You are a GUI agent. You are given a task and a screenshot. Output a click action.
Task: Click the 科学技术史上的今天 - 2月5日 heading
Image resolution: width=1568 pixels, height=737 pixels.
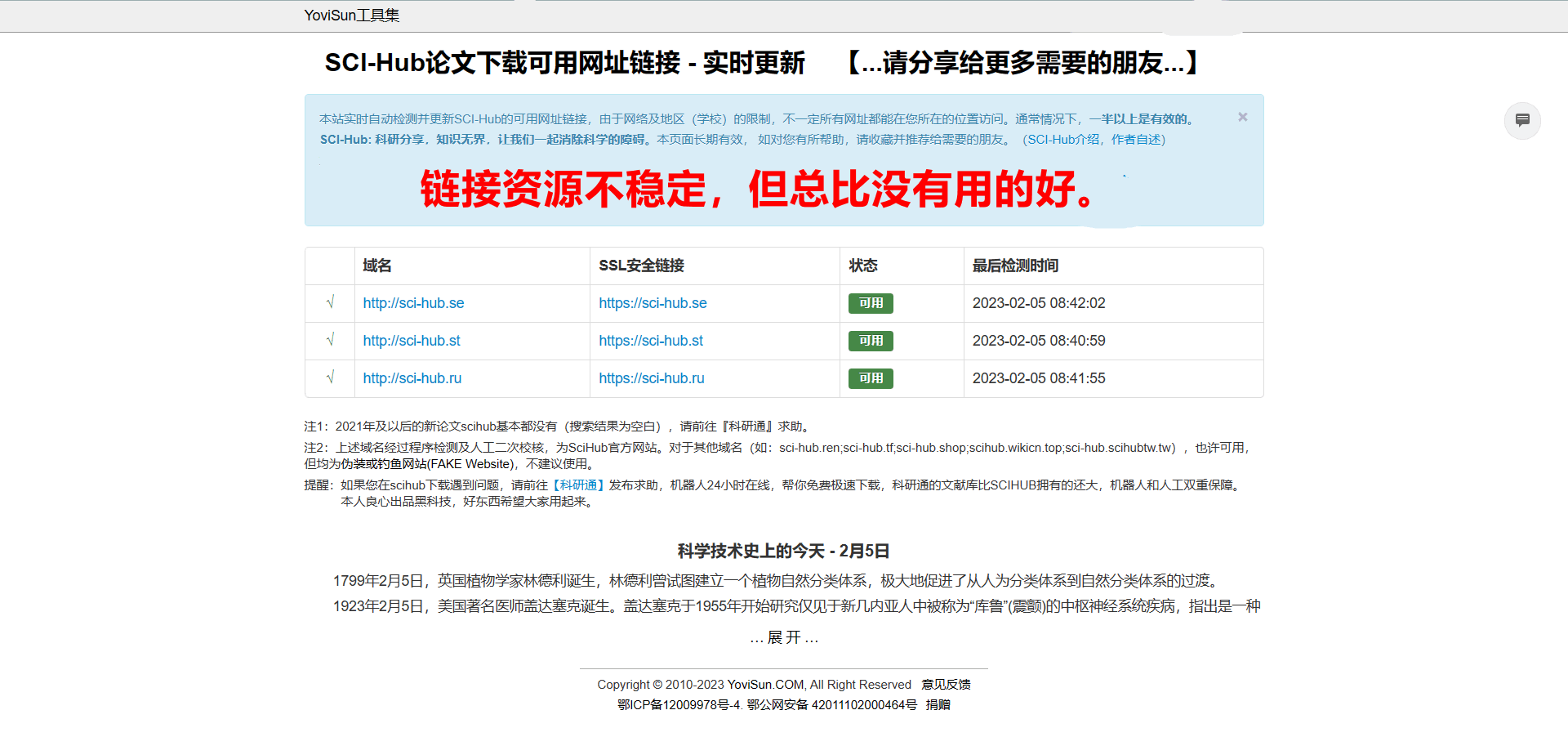coord(784,552)
